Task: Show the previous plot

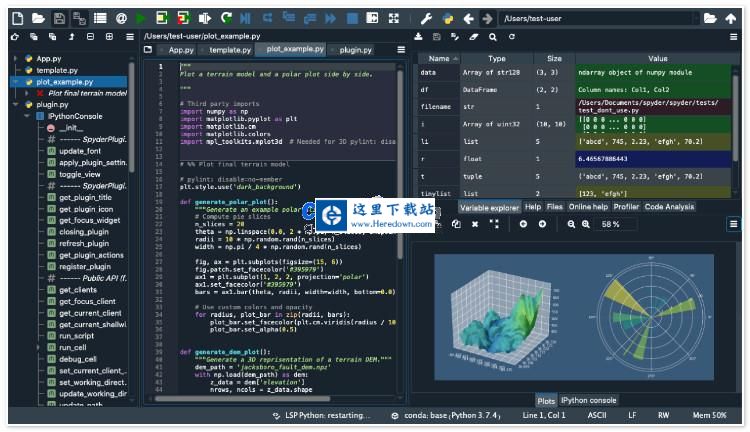Action: click(523, 224)
